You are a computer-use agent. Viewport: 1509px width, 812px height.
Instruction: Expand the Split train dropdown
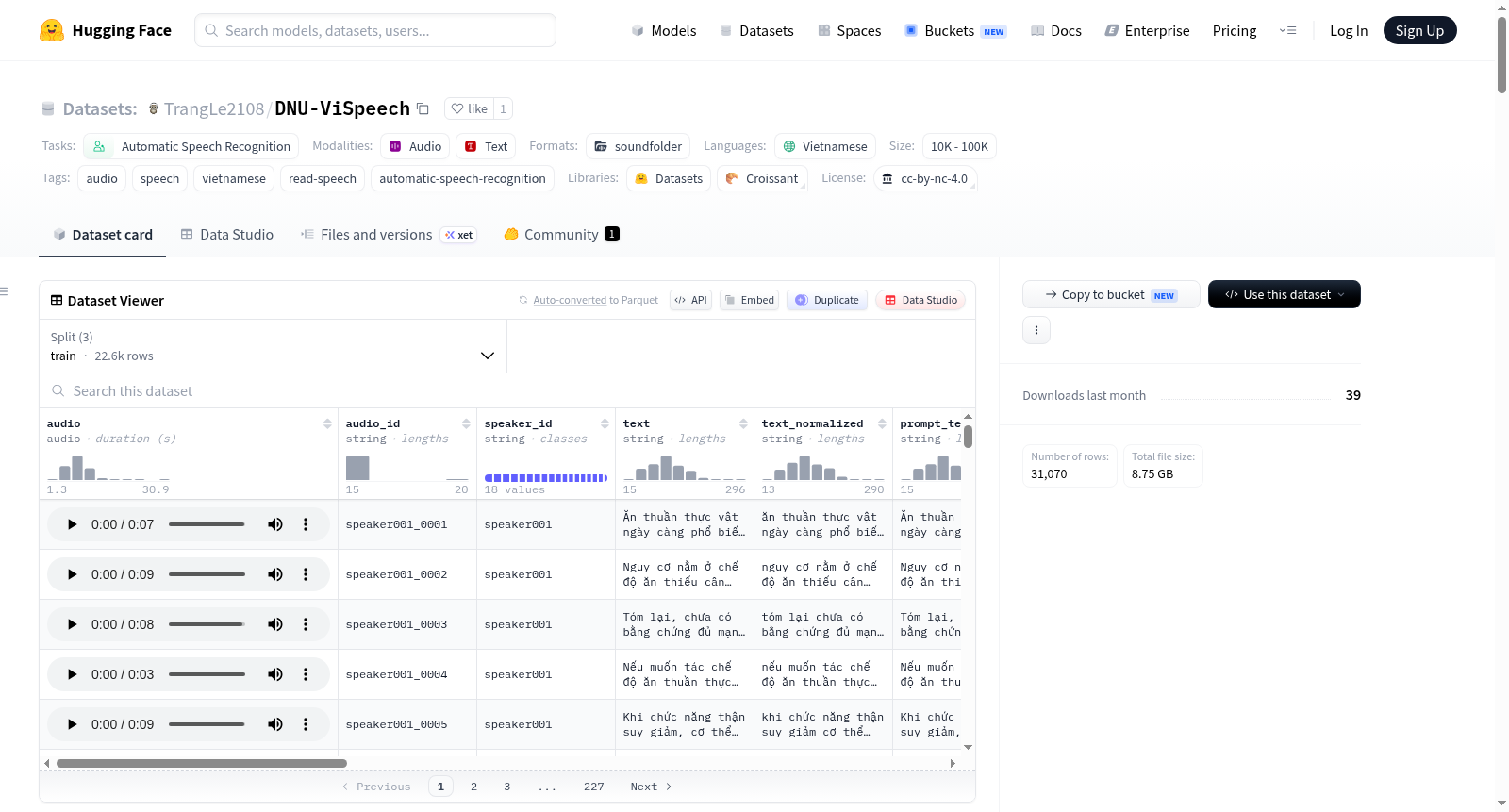pyautogui.click(x=273, y=346)
